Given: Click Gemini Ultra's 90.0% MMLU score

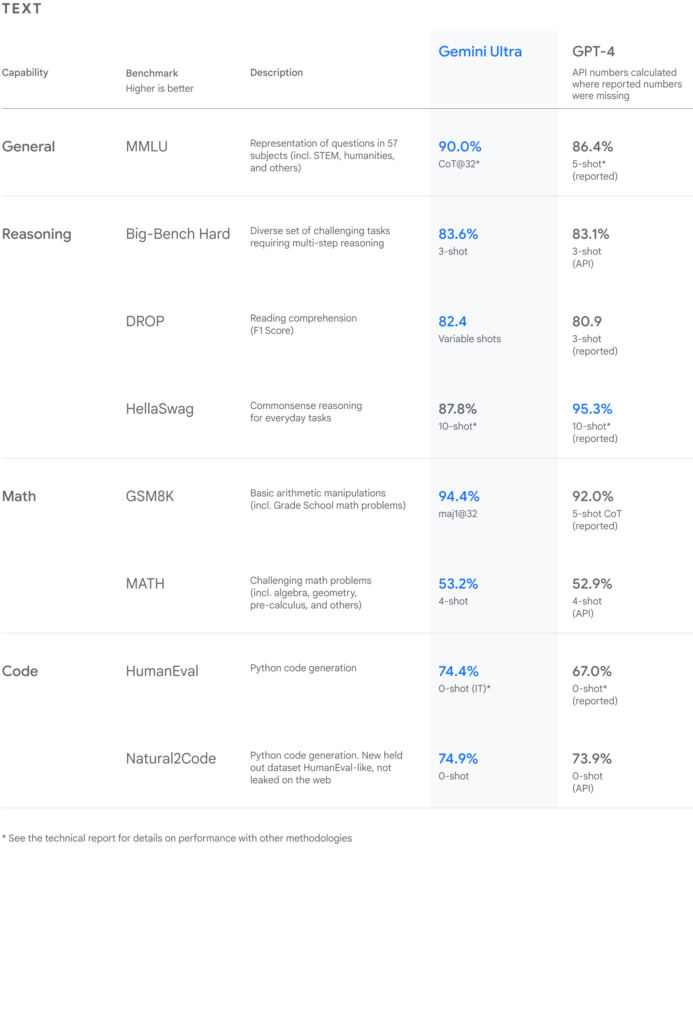Looking at the screenshot, I should click(460, 146).
